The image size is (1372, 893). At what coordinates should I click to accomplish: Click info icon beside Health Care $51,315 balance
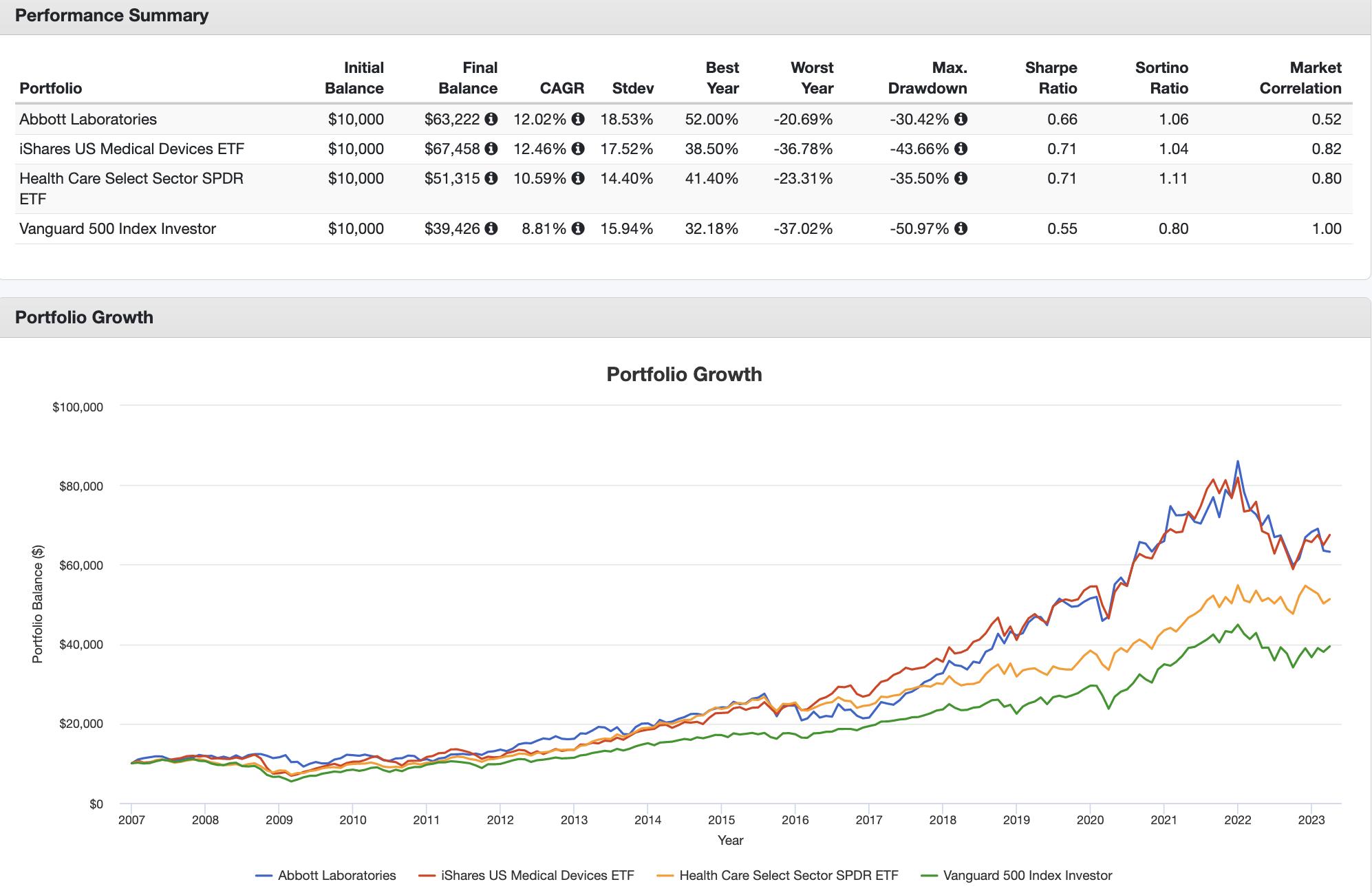(x=491, y=178)
